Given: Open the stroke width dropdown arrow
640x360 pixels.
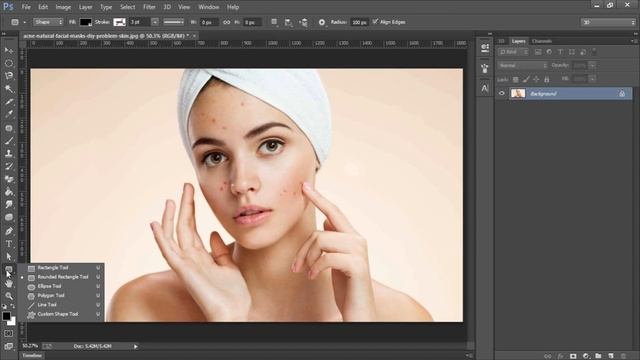Looking at the screenshot, I should (x=155, y=22).
